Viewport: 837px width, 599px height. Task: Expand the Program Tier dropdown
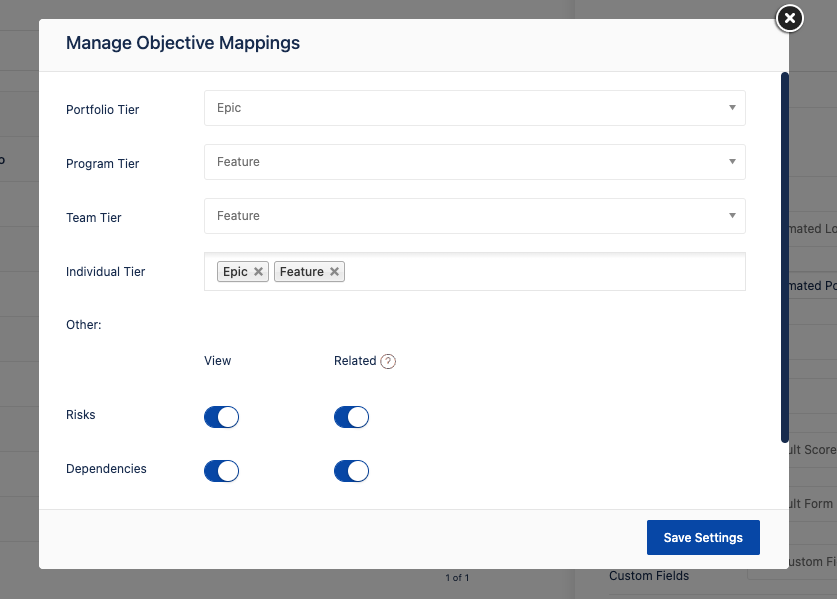[474, 162]
